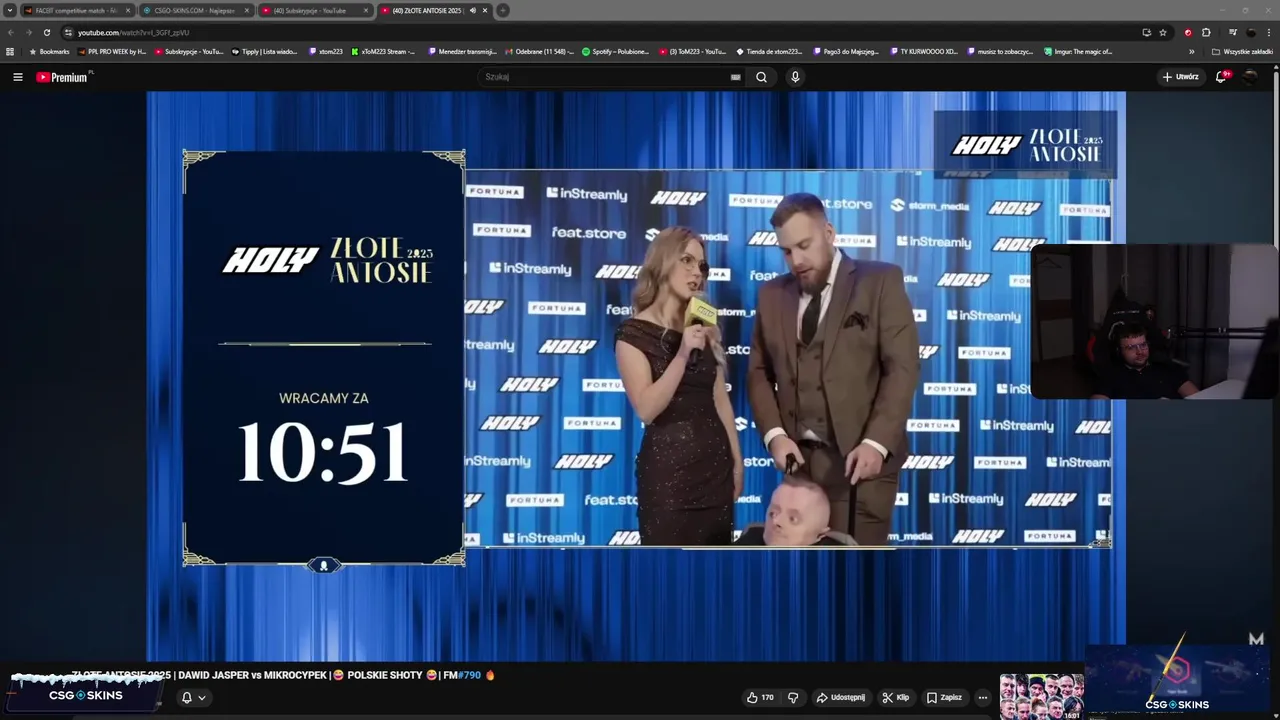Open PPL PRO WEEK bookmark
This screenshot has height=720, width=1280.
pyautogui.click(x=112, y=51)
